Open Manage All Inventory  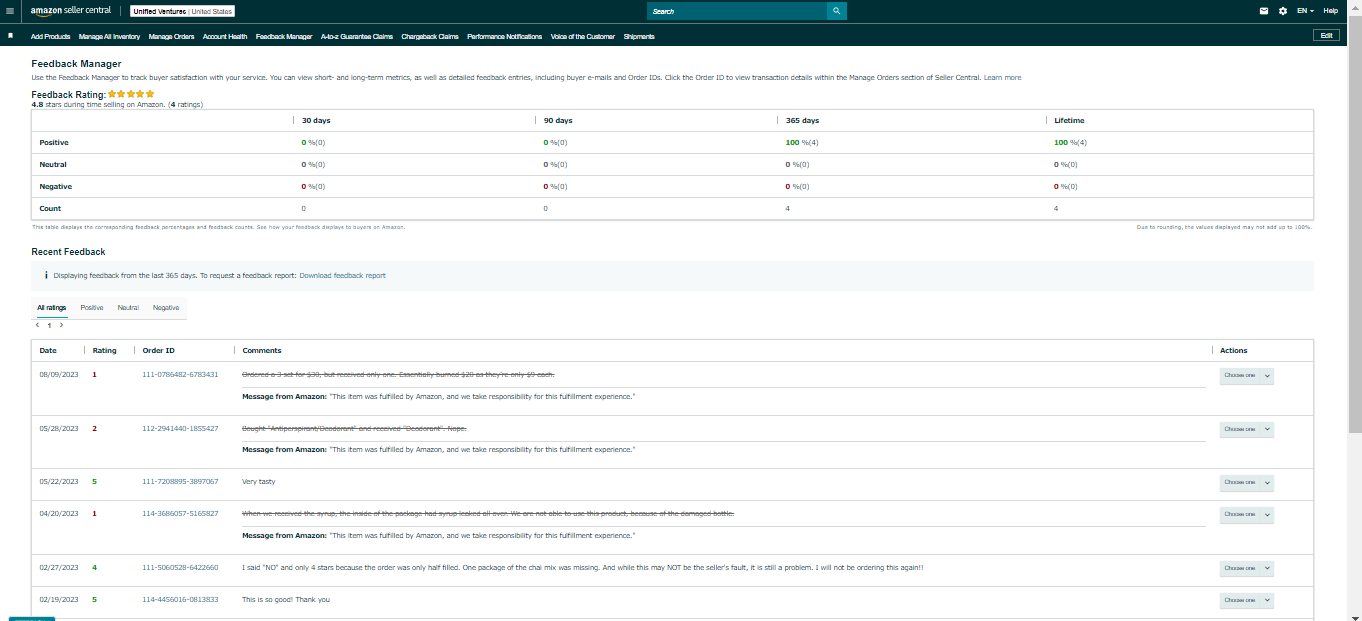point(109,36)
